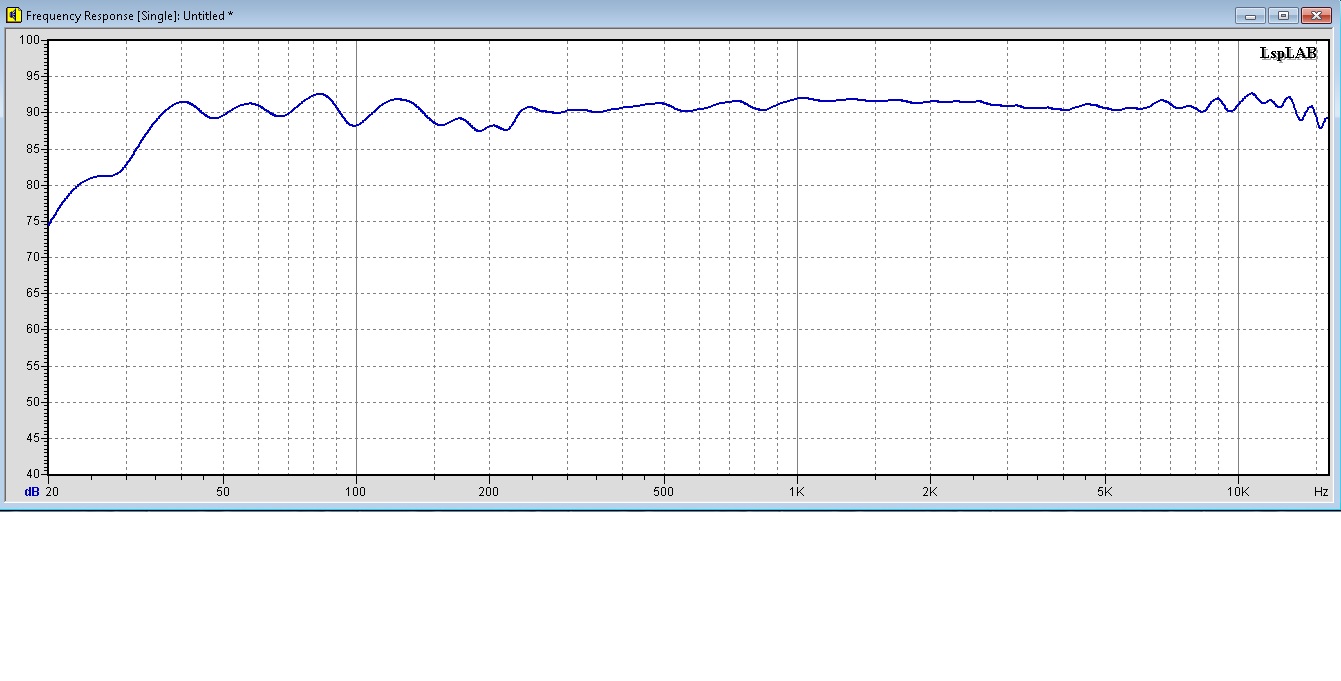The height and width of the screenshot is (681, 1341).
Task: Click the '1K' frequency axis label
Action: (x=797, y=492)
